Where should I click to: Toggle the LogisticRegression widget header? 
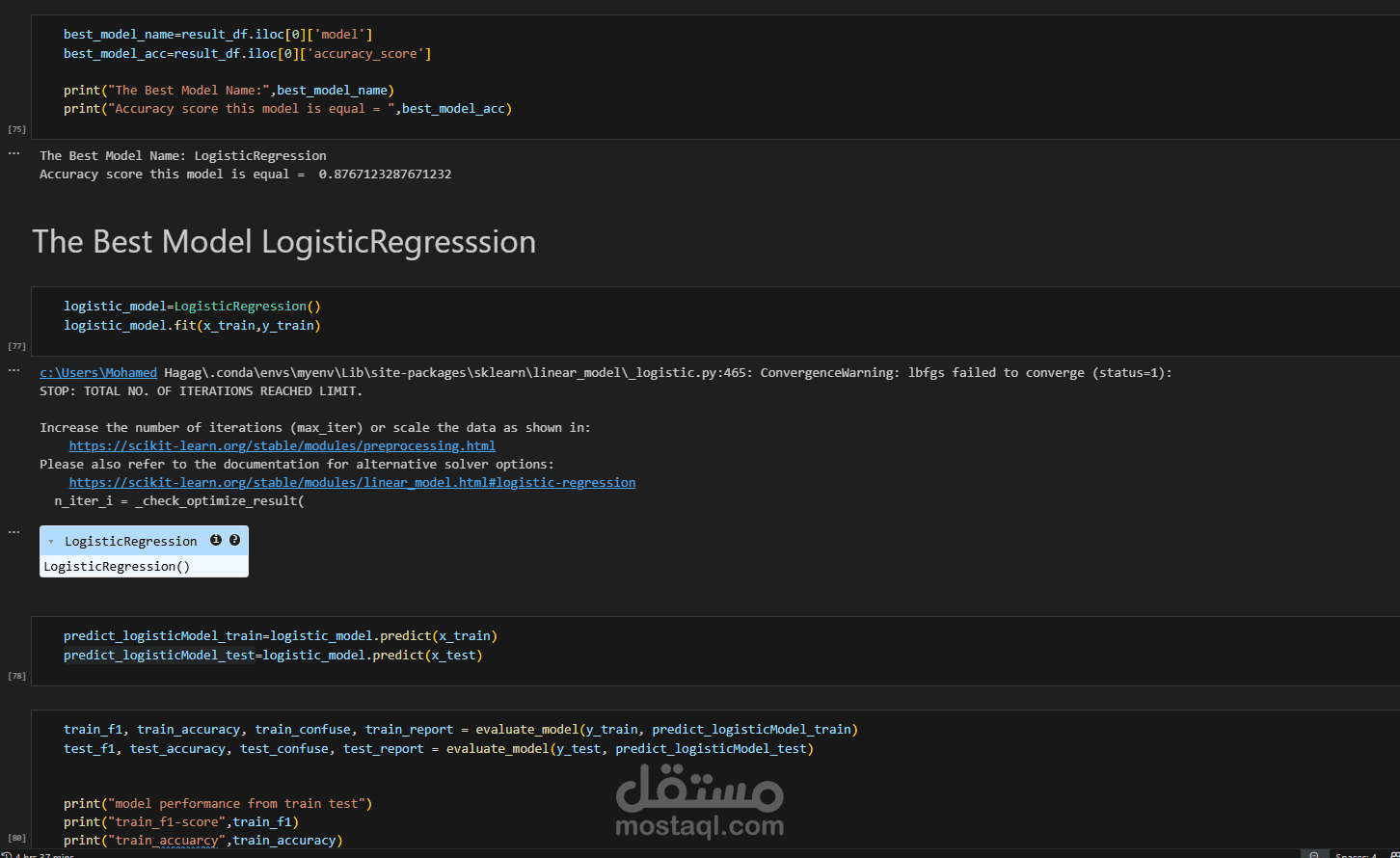(144, 541)
